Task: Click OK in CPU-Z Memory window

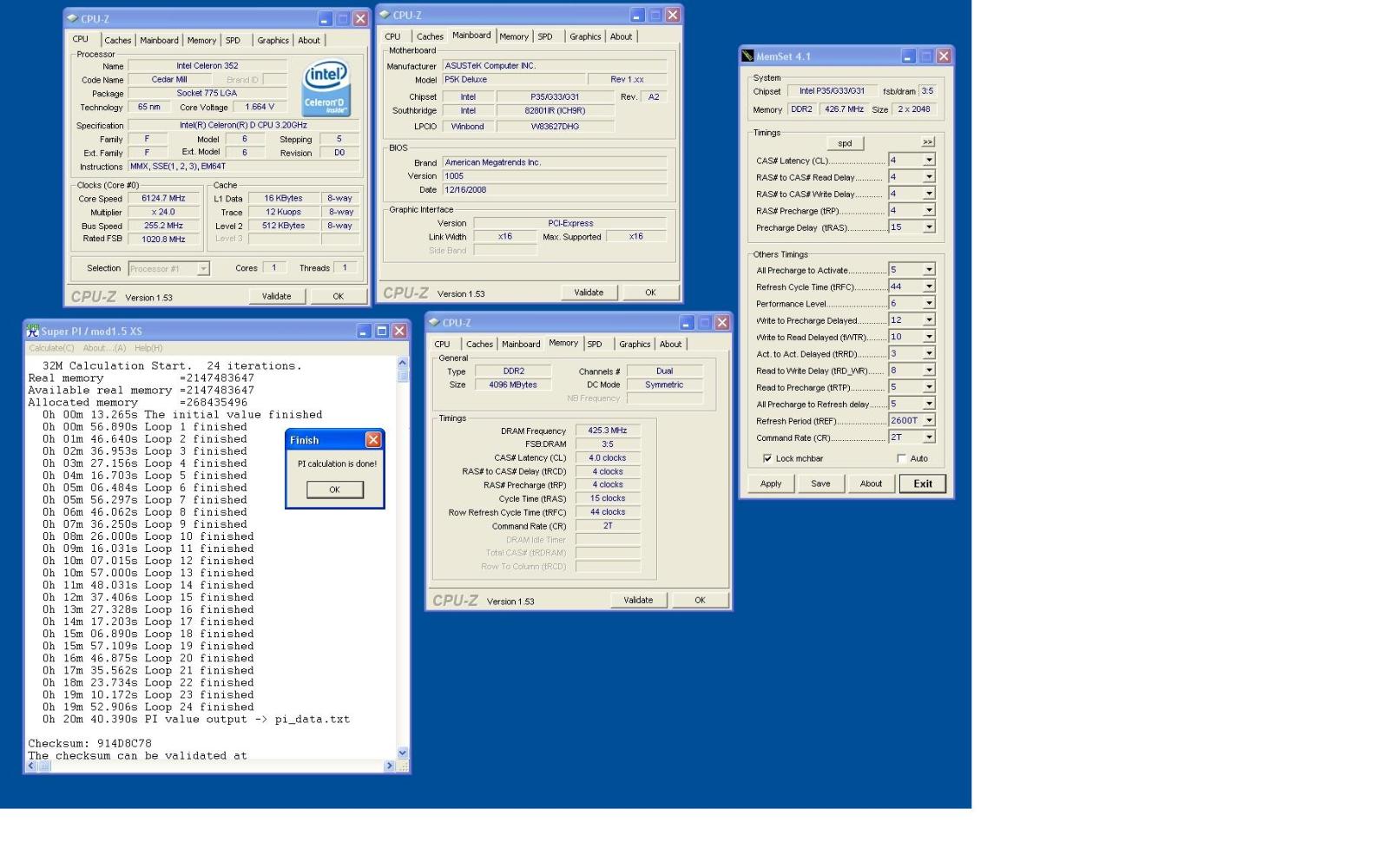Action: (700, 600)
